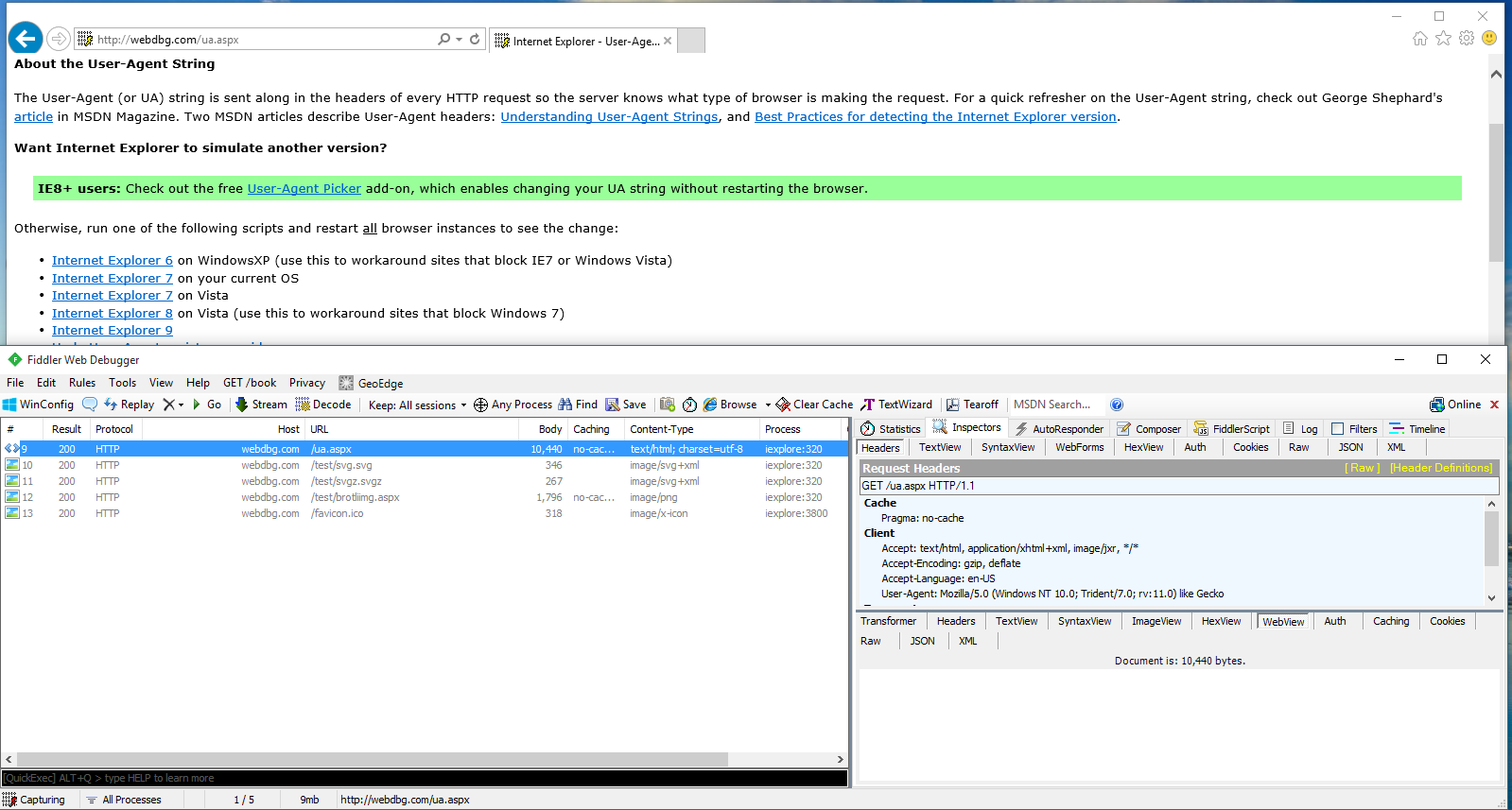Click the smiley feedback icon in Internet Explorer

pos(1489,38)
